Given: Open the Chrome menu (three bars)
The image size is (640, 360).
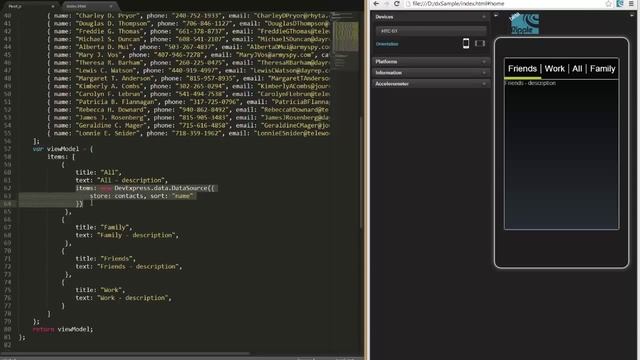Looking at the screenshot, I should [631, 4].
